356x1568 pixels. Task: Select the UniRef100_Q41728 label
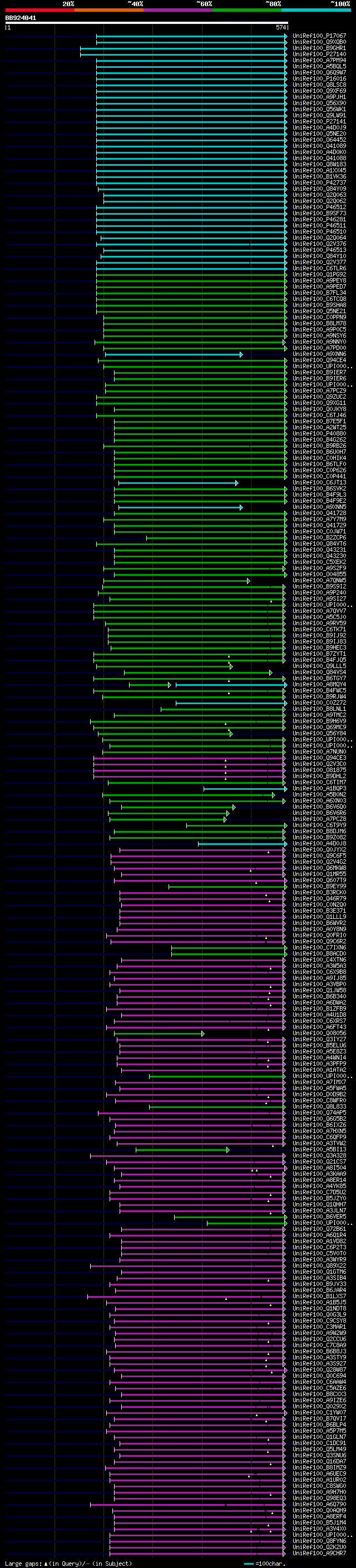pyautogui.click(x=319, y=513)
